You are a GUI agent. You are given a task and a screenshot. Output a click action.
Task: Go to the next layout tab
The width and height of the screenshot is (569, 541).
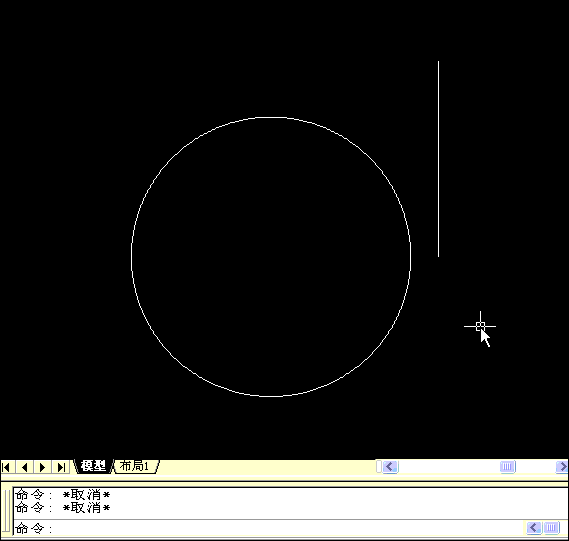click(42, 467)
